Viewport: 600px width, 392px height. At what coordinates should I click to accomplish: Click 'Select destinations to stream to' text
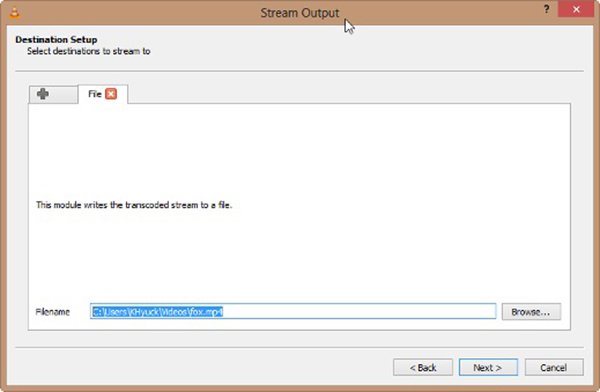88,51
